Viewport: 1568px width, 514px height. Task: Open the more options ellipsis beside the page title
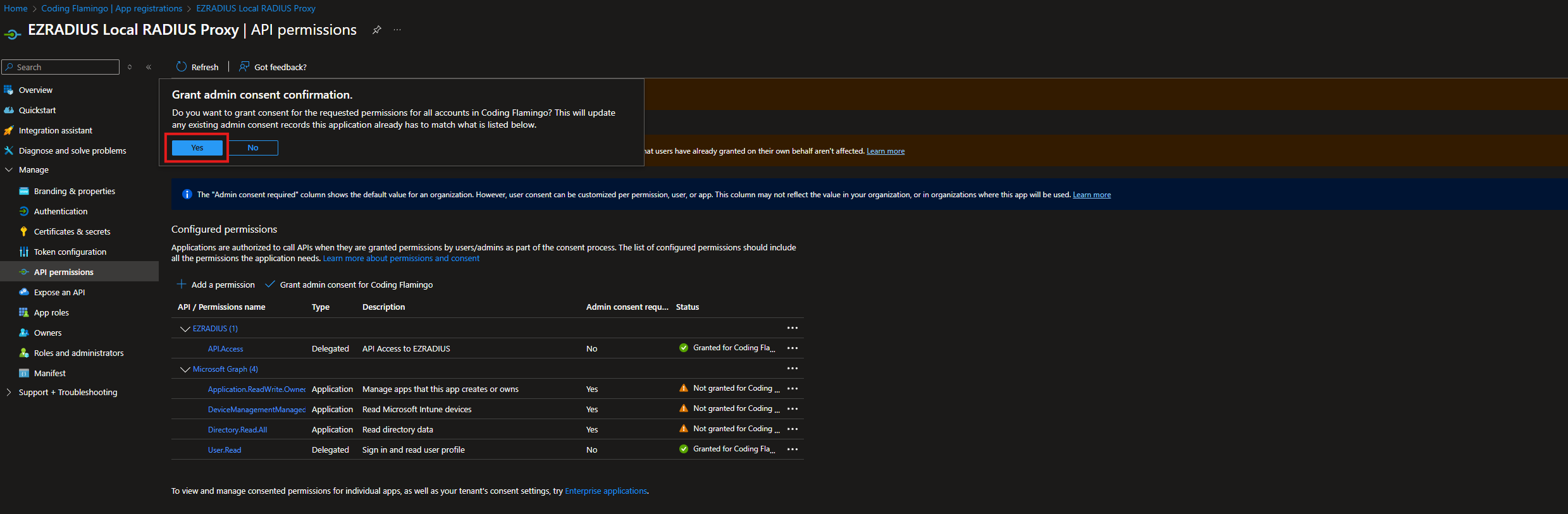pyautogui.click(x=397, y=30)
